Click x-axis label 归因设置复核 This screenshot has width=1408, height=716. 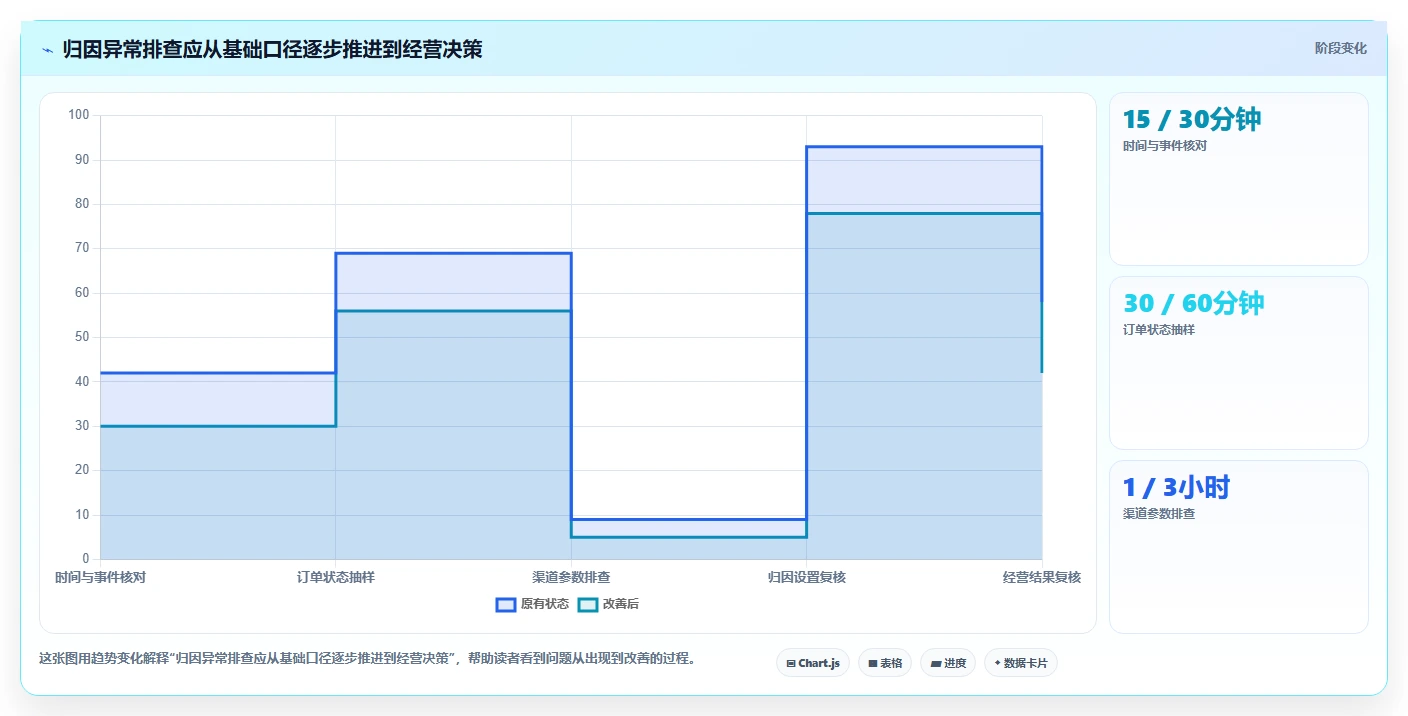pos(807,577)
